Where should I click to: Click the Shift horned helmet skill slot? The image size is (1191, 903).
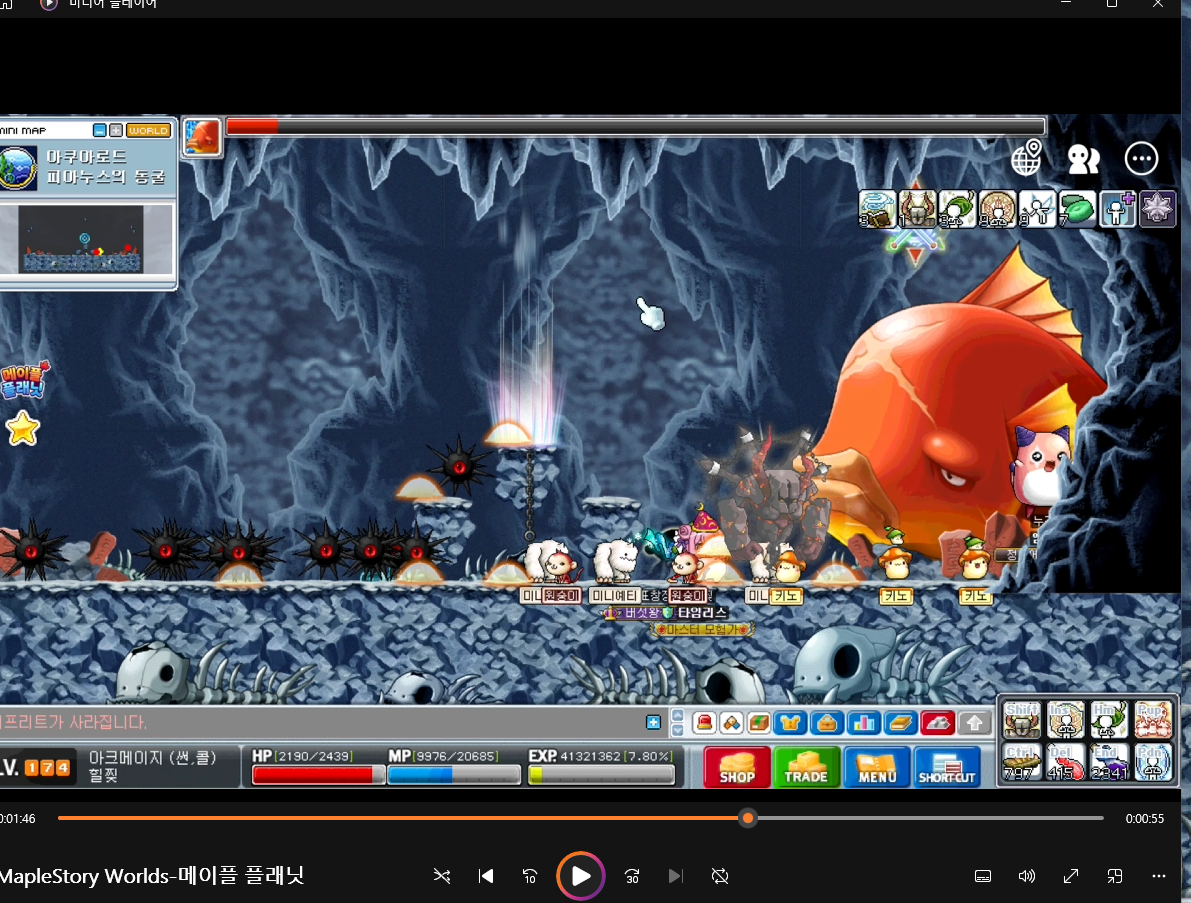coord(1022,719)
